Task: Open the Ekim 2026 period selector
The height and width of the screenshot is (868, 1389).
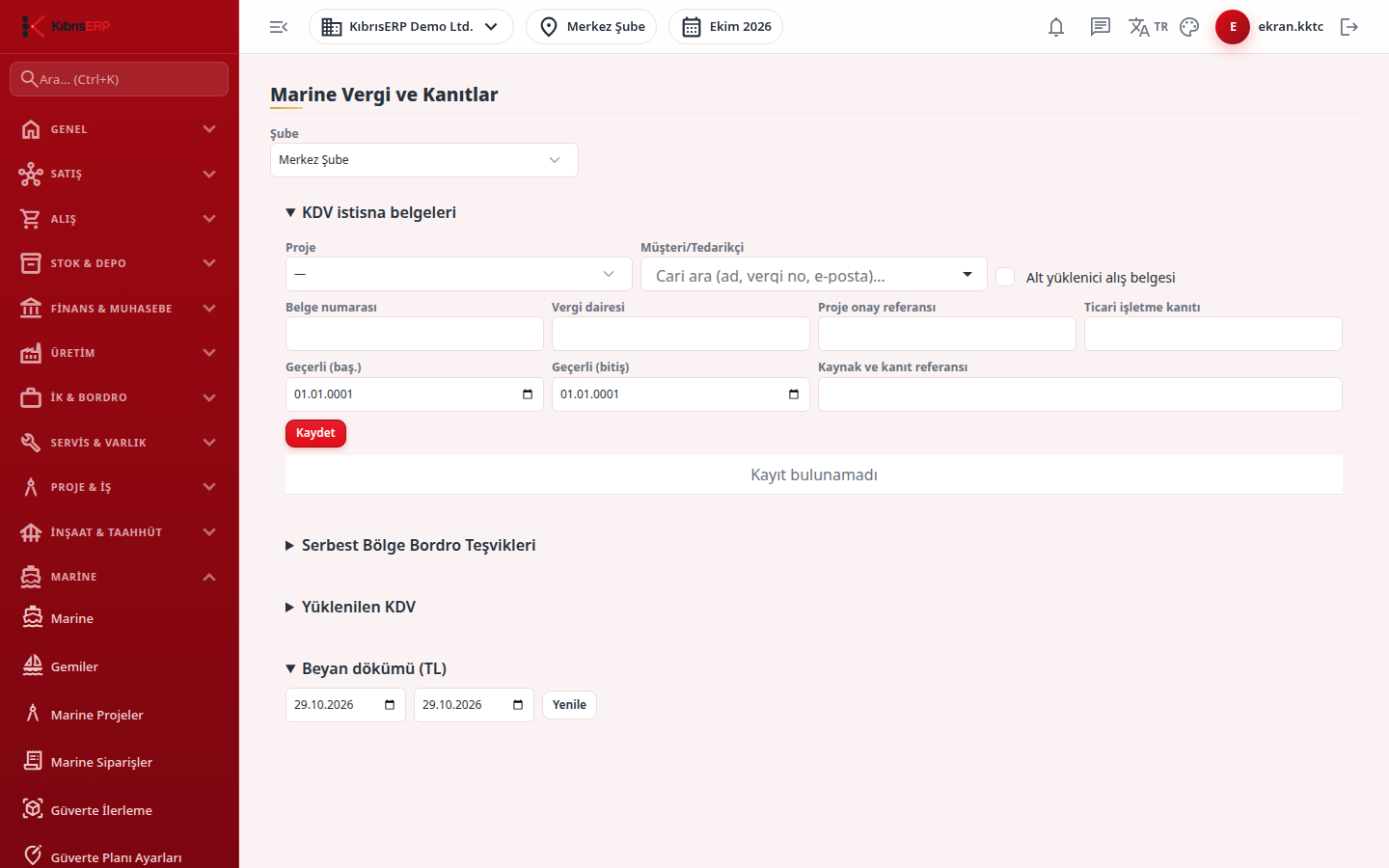Action: 725,27
